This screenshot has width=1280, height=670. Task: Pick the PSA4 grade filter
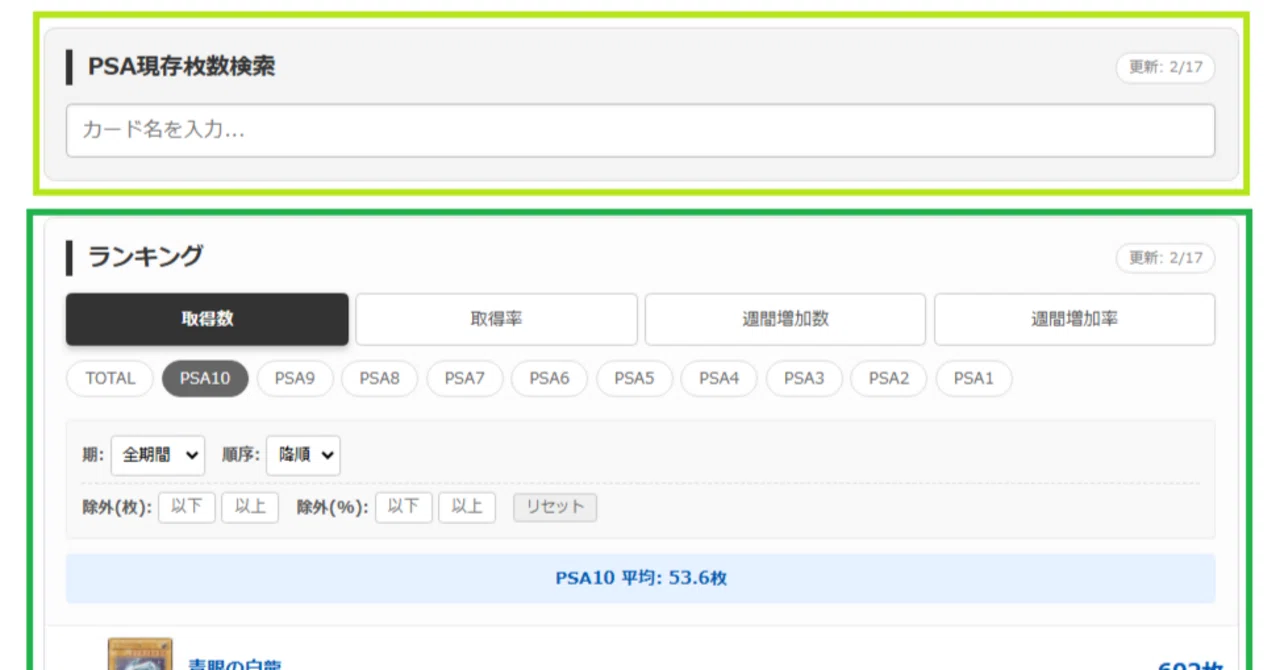click(x=719, y=379)
